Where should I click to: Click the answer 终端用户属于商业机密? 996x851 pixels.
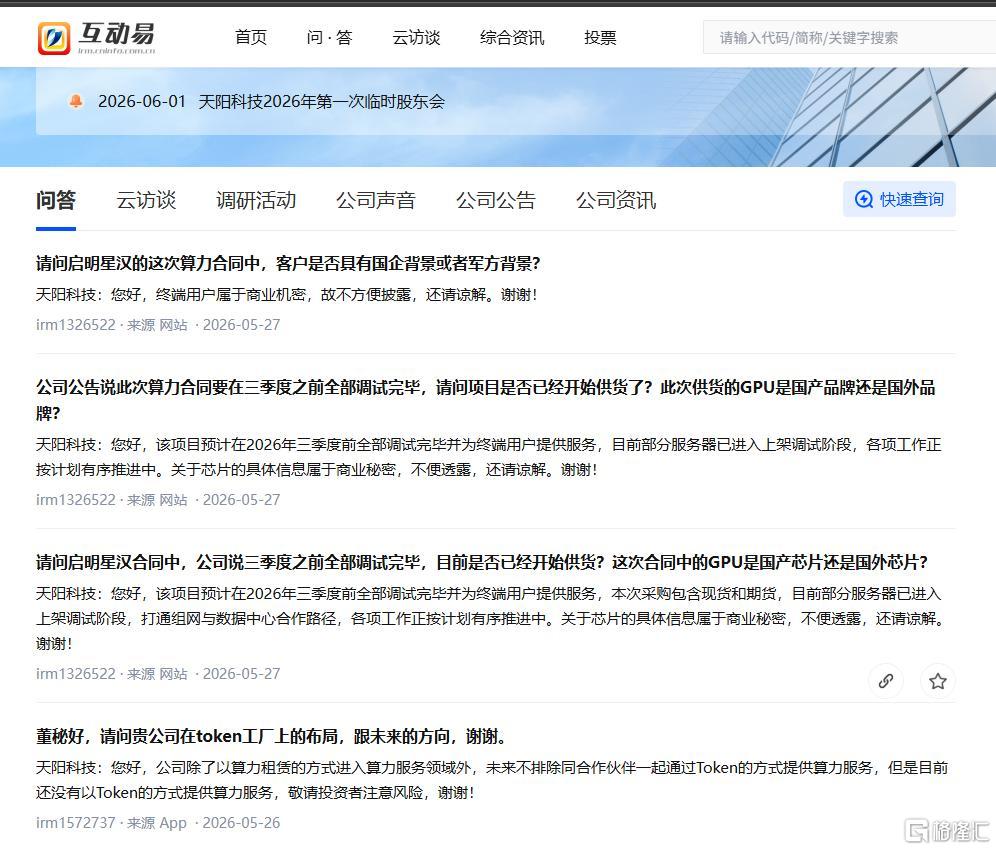click(x=286, y=295)
